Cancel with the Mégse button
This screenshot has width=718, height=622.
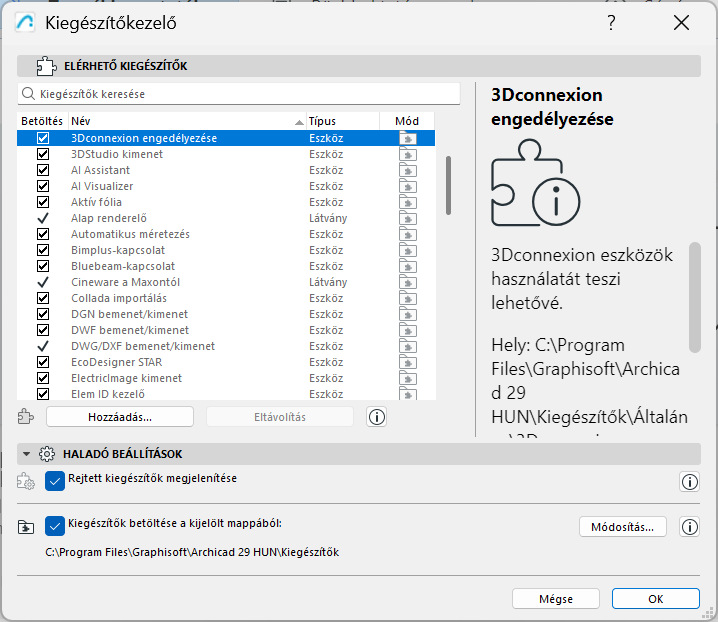(556, 599)
